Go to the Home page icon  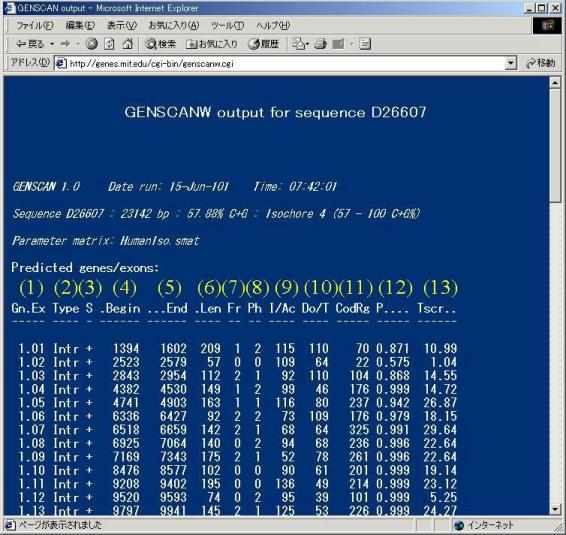pos(128,44)
